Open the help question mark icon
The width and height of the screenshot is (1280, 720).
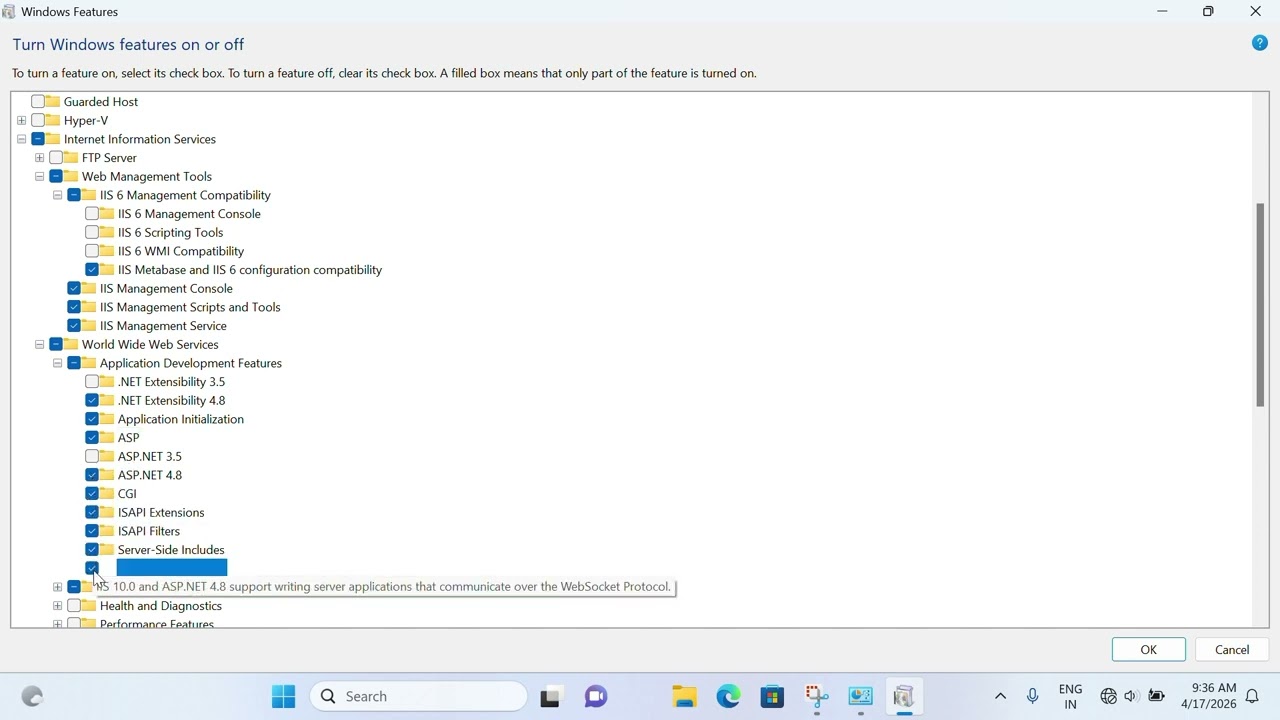pyautogui.click(x=1260, y=43)
